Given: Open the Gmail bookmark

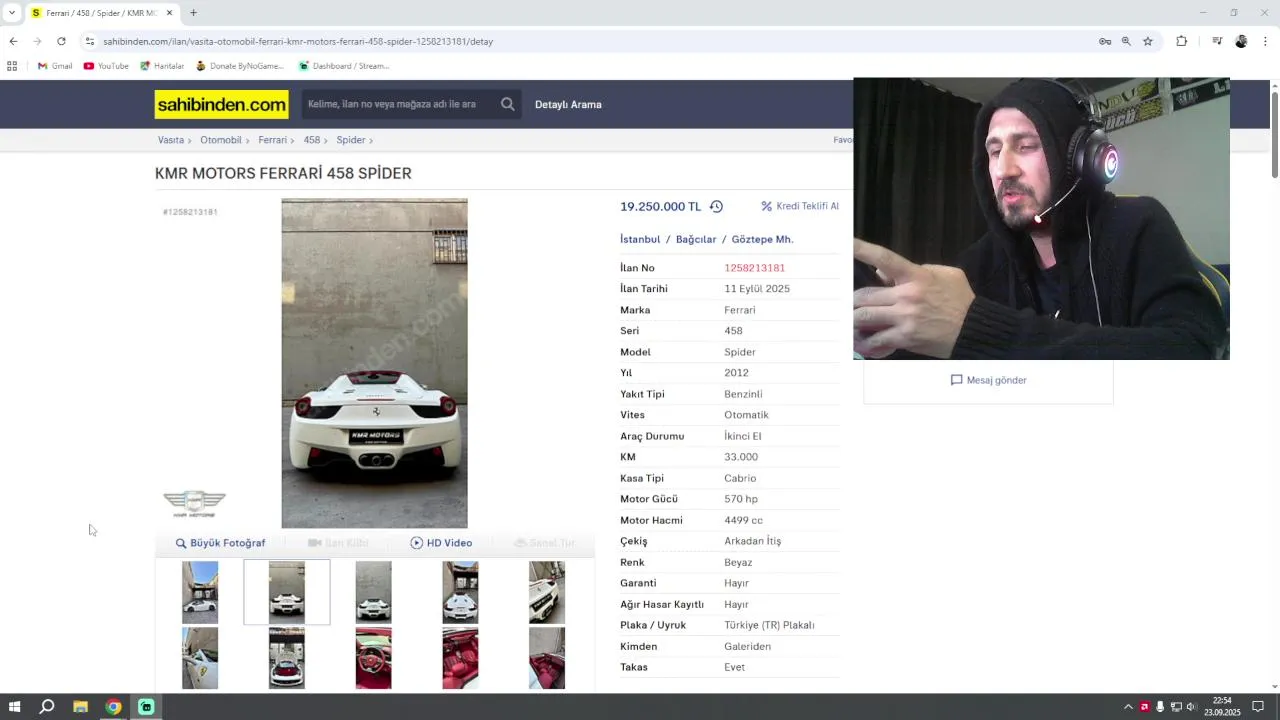Looking at the screenshot, I should pos(55,66).
